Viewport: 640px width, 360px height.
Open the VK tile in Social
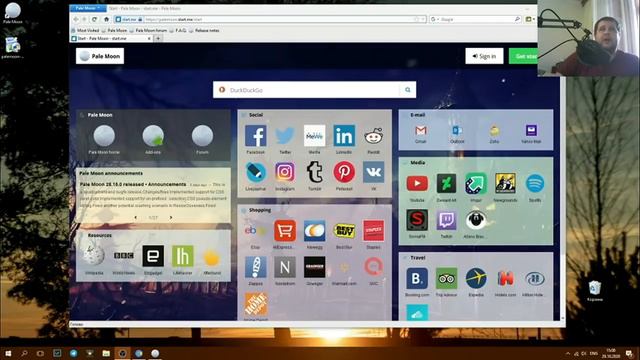point(373,172)
